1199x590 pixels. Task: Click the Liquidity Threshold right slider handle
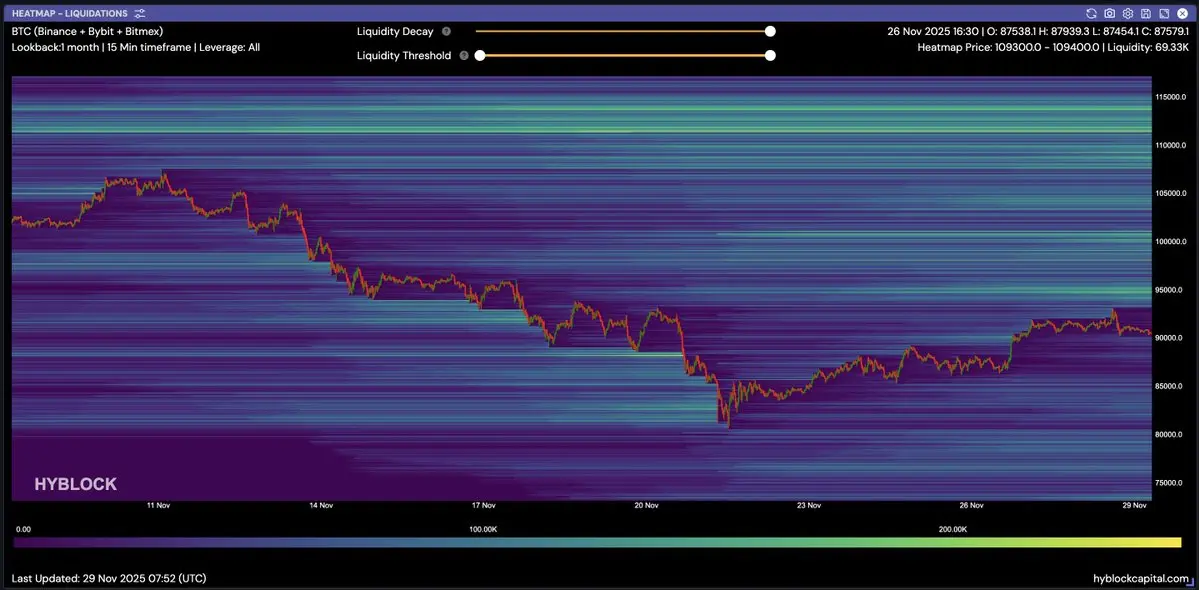770,55
